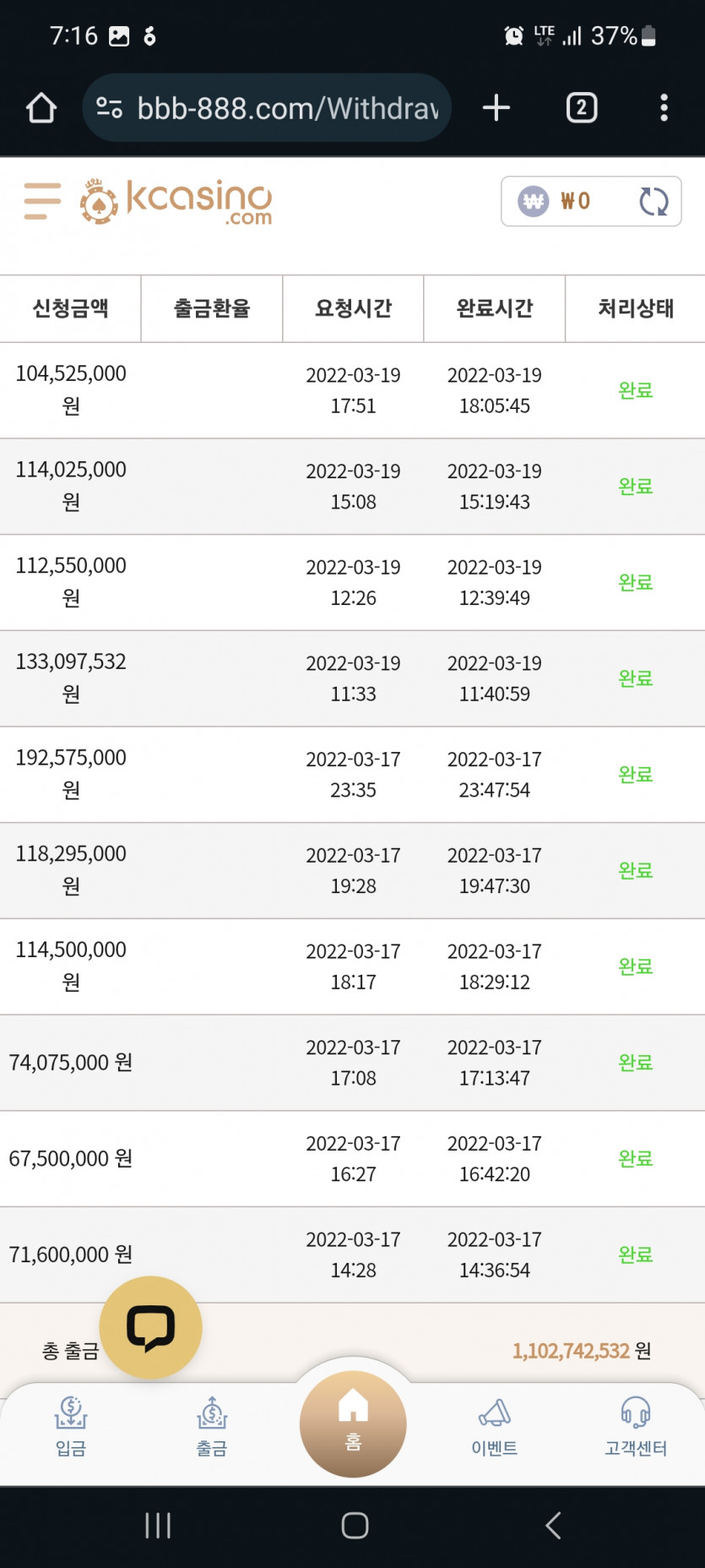The width and height of the screenshot is (705, 1568).
Task: Go to 입금 deposit page
Action: click(x=71, y=1426)
